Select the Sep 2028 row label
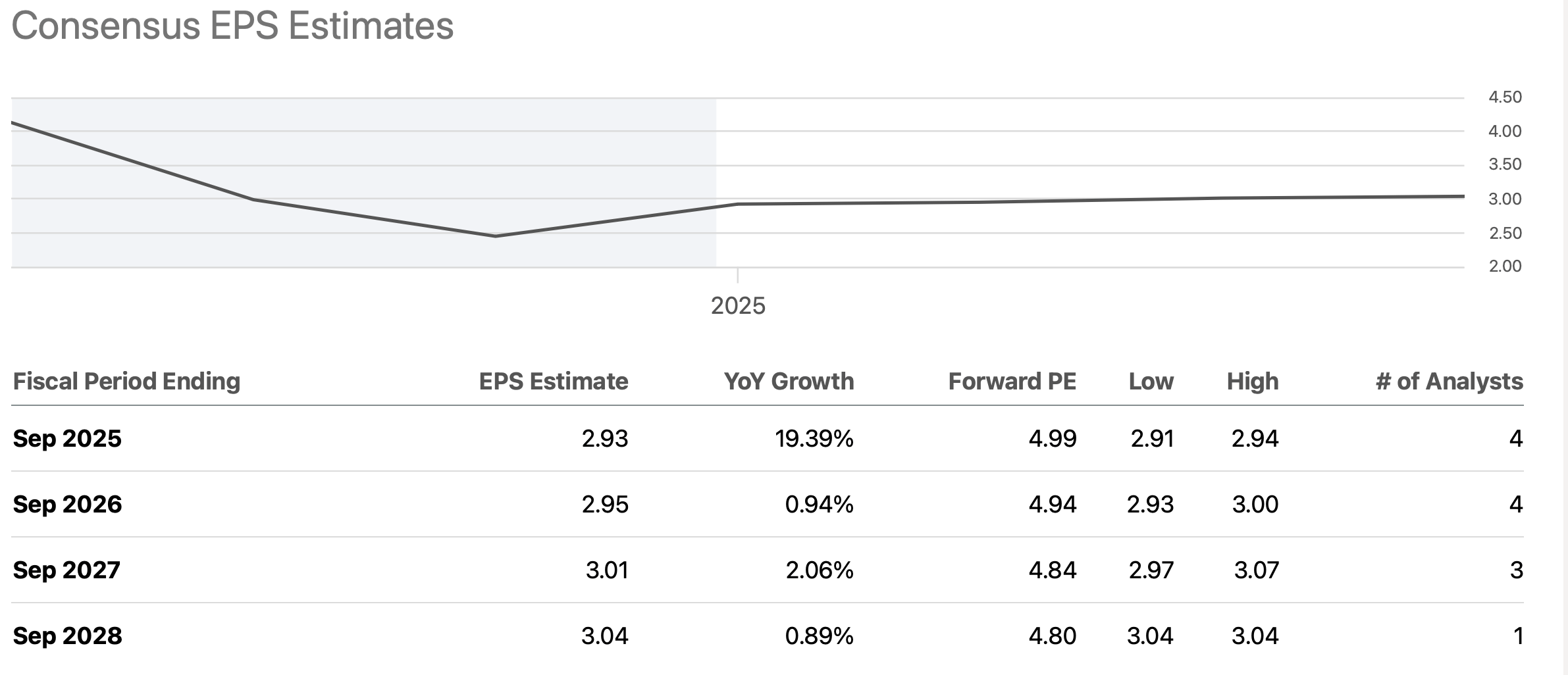This screenshot has width=1568, height=675. point(67,636)
